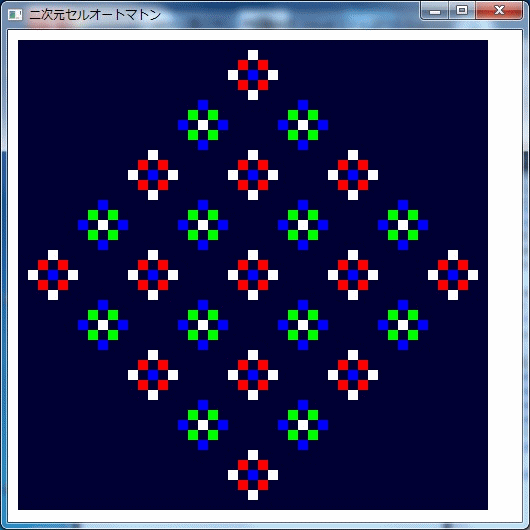Click the 二次元セルオートマトン title text
530x530 pixels.
pos(95,15)
